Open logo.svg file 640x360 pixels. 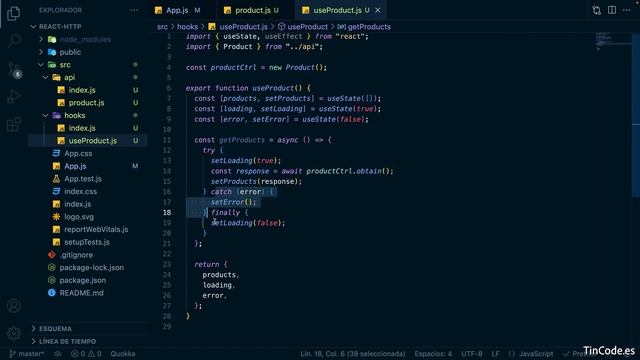pos(79,216)
